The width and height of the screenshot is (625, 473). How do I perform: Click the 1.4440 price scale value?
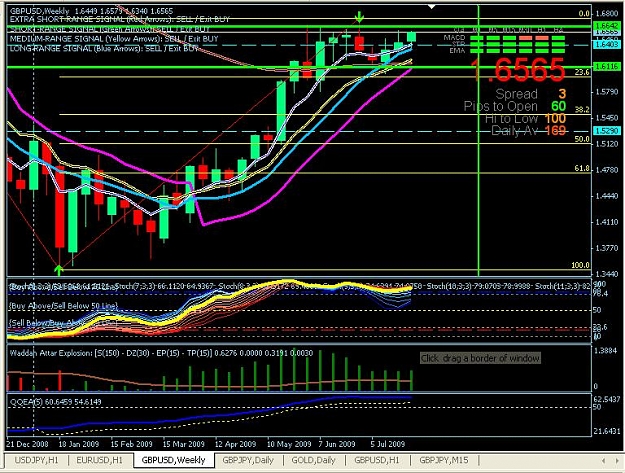click(607, 196)
